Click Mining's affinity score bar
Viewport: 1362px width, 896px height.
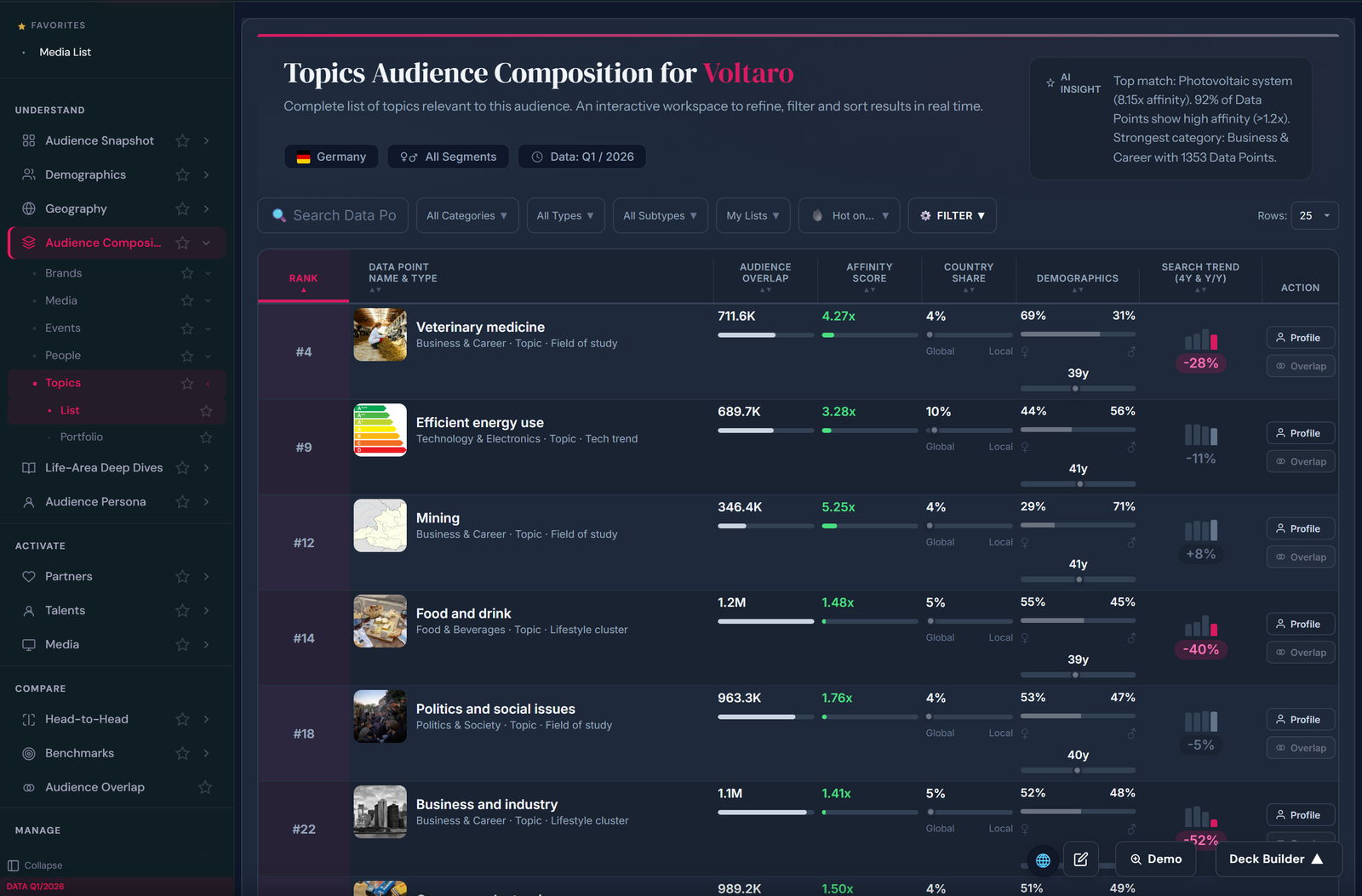pyautogui.click(x=869, y=526)
